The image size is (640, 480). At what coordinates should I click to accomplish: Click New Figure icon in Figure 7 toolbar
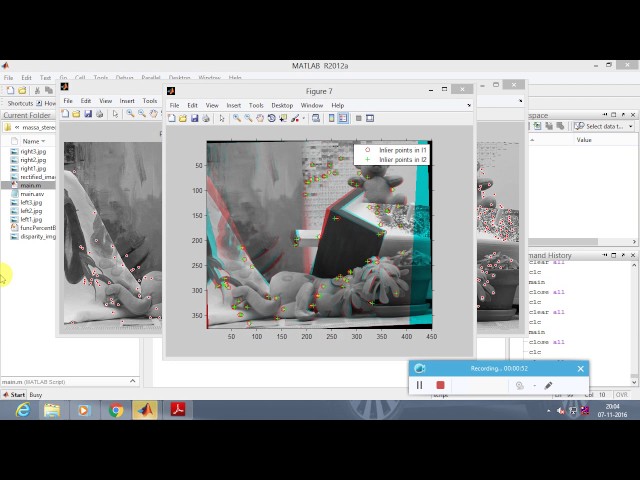click(x=172, y=118)
